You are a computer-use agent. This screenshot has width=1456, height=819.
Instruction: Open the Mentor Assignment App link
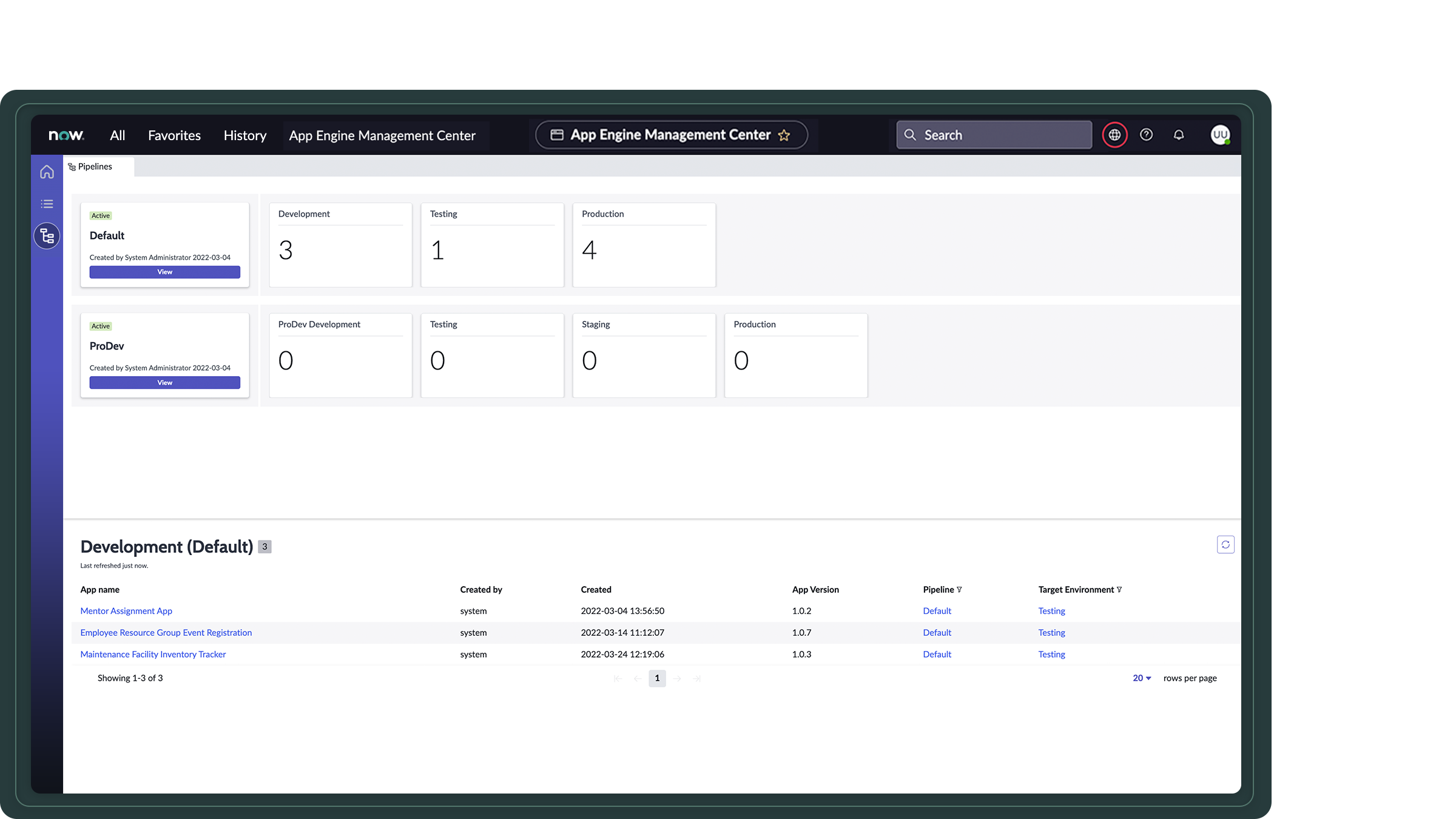click(x=126, y=610)
